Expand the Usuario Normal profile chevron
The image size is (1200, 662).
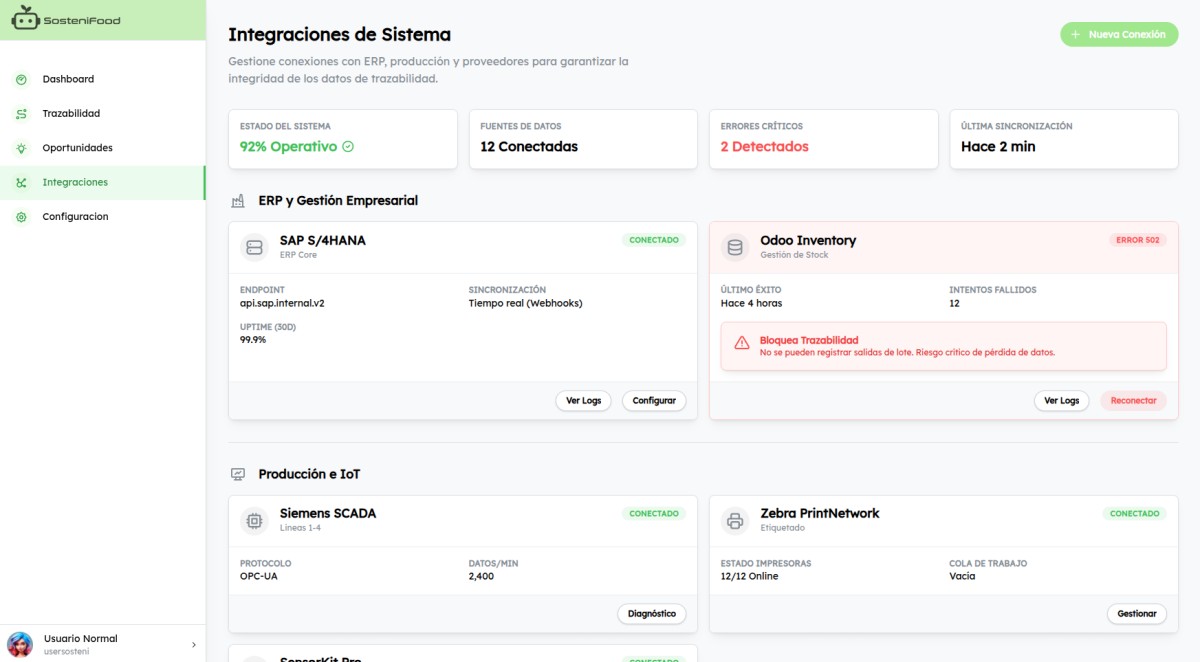point(192,644)
